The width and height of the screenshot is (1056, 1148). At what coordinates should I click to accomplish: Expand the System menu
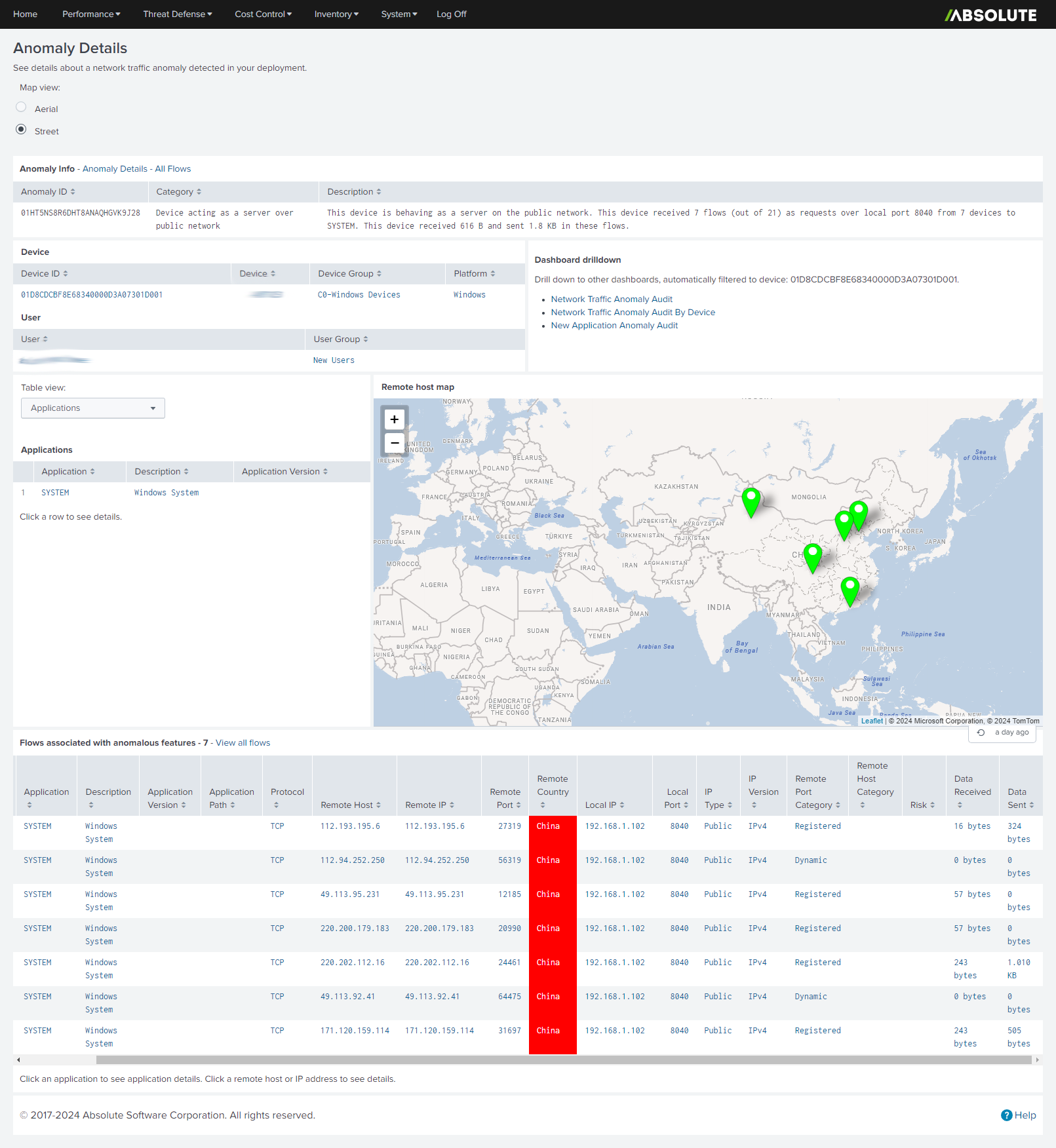pyautogui.click(x=399, y=14)
